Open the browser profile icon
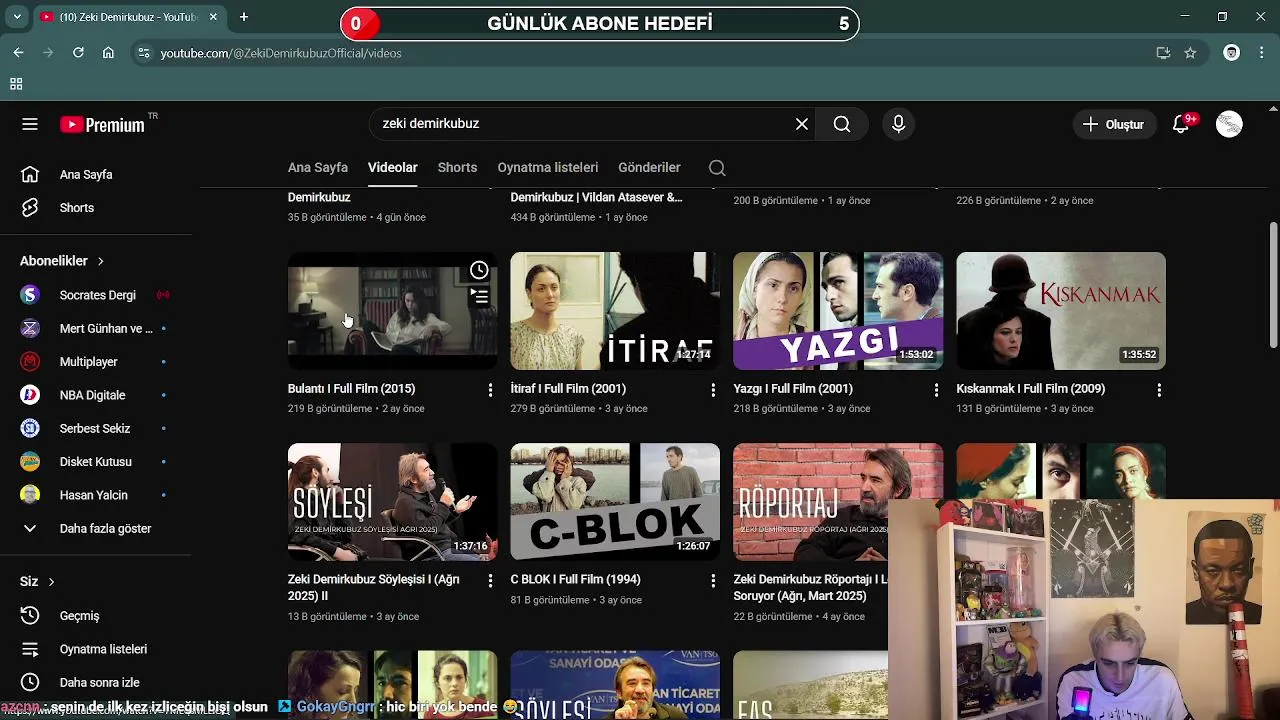 [x=1232, y=53]
